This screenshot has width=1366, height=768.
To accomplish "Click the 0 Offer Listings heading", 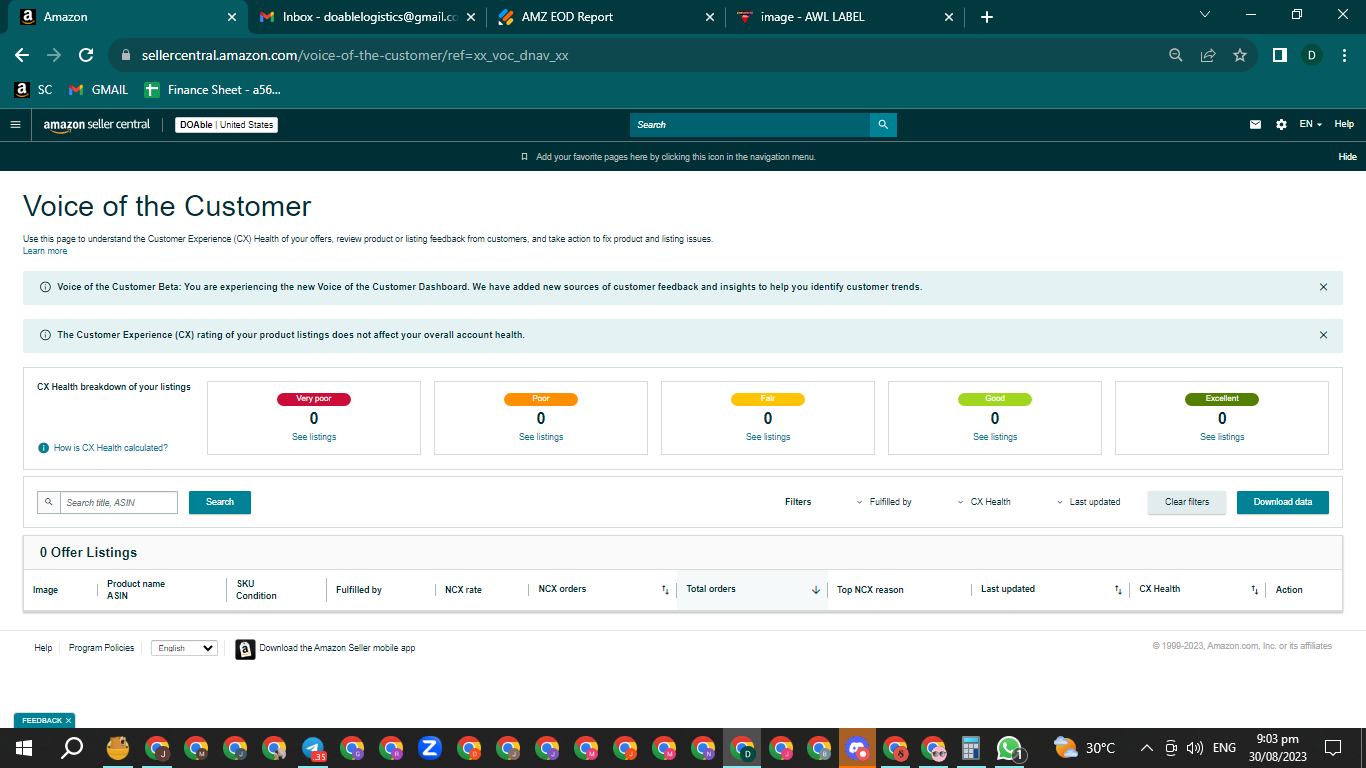I will [88, 553].
